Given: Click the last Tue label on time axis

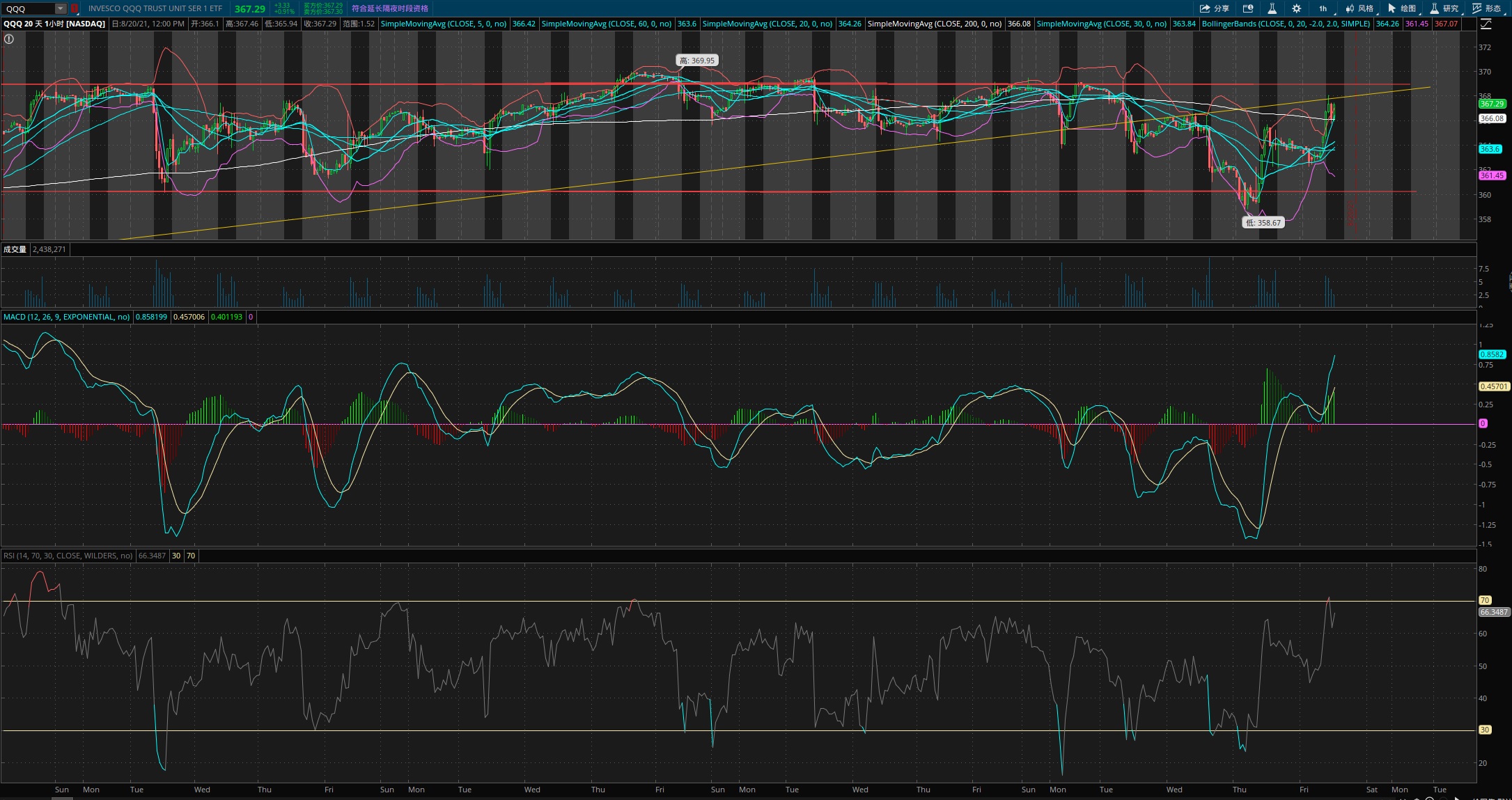Looking at the screenshot, I should click(1440, 790).
